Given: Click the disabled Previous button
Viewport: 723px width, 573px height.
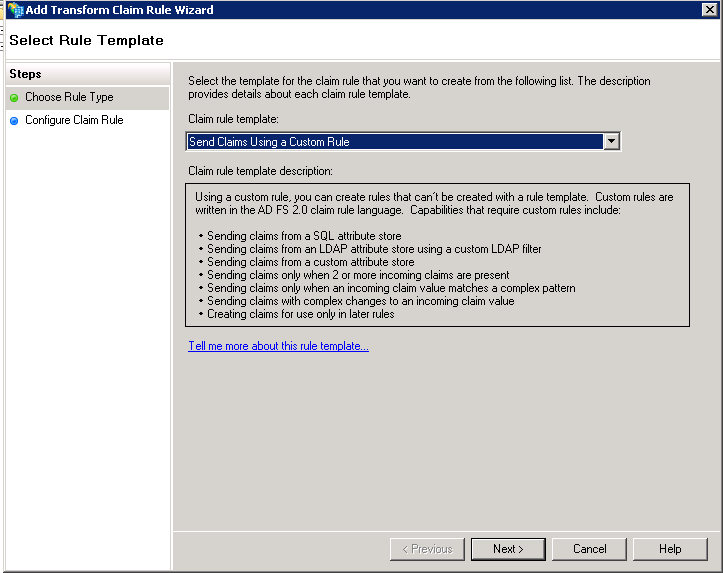Looking at the screenshot, I should (x=427, y=549).
